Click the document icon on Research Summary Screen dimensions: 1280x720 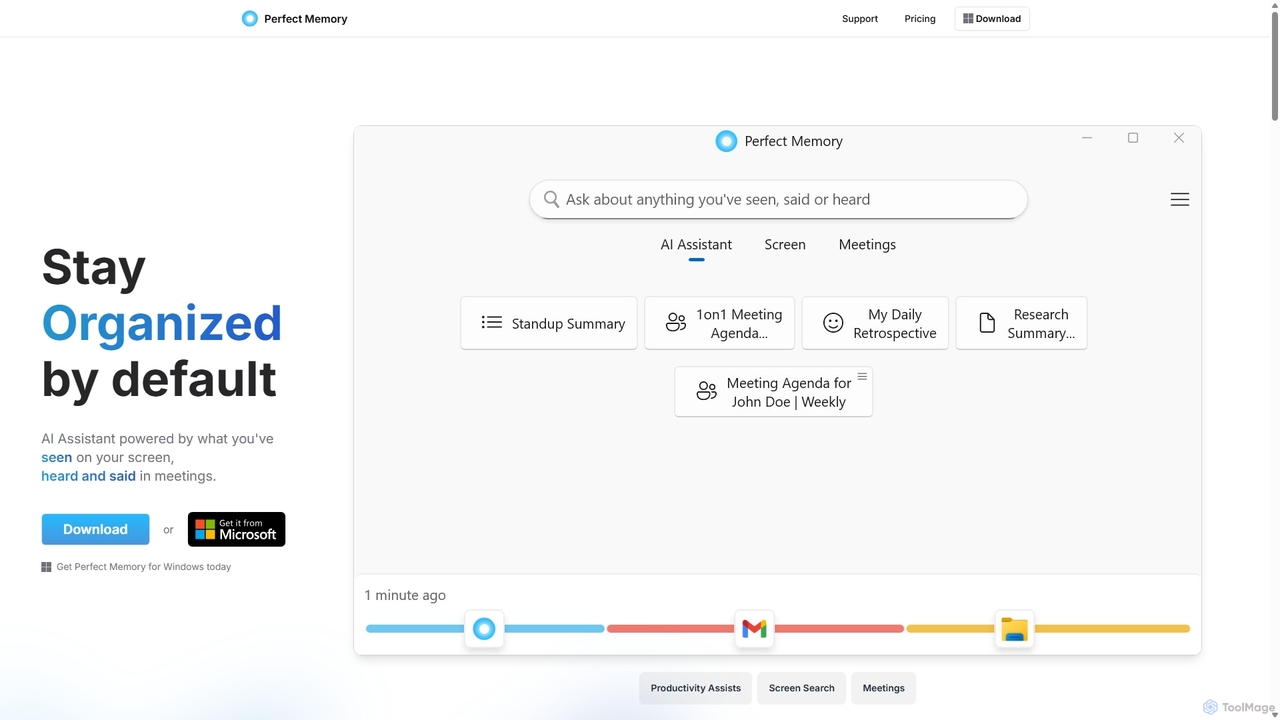coord(987,323)
